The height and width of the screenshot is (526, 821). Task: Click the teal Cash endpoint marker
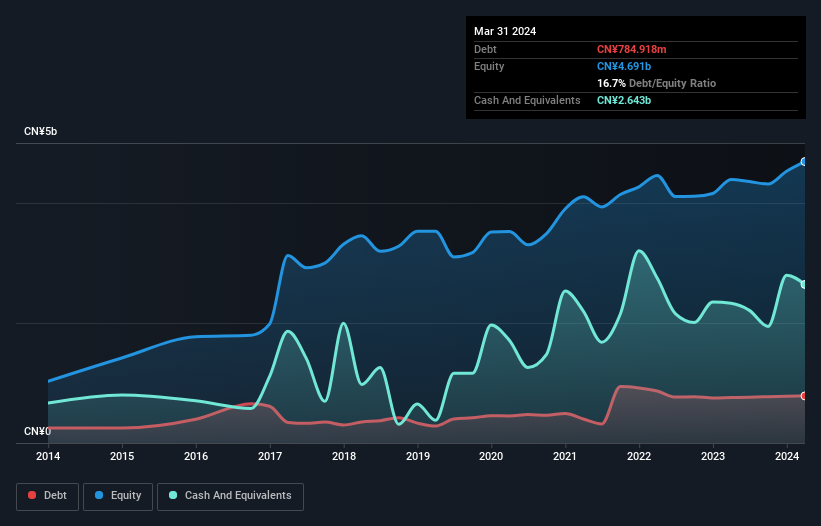pos(804,285)
